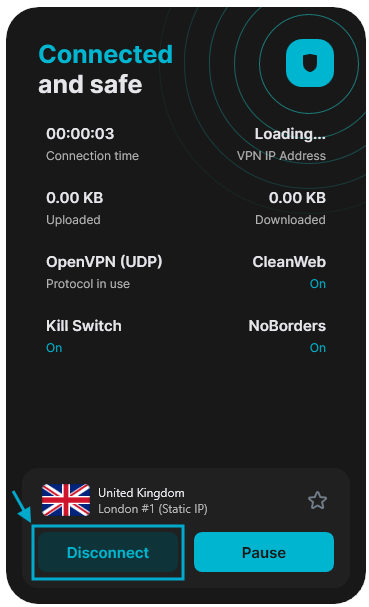Click the NoBorders label
This screenshot has height=607, width=369.
(x=287, y=326)
